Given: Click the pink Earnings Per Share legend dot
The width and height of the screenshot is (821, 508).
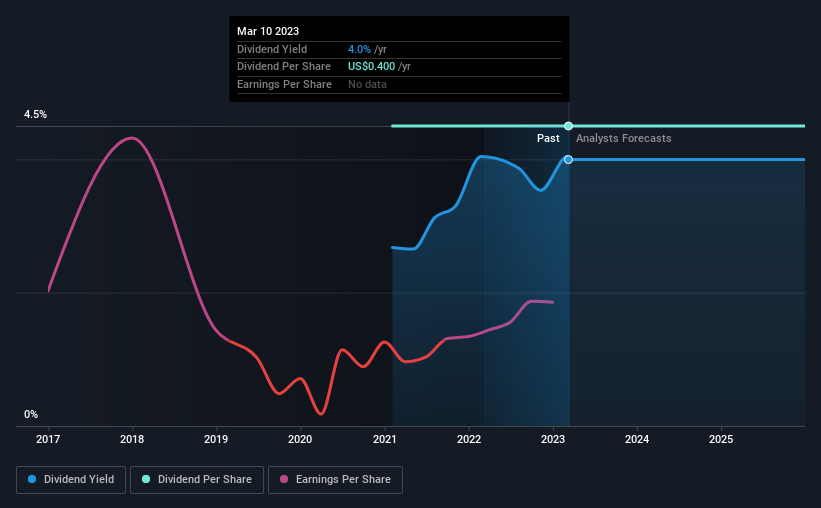Looking at the screenshot, I should pos(284,479).
